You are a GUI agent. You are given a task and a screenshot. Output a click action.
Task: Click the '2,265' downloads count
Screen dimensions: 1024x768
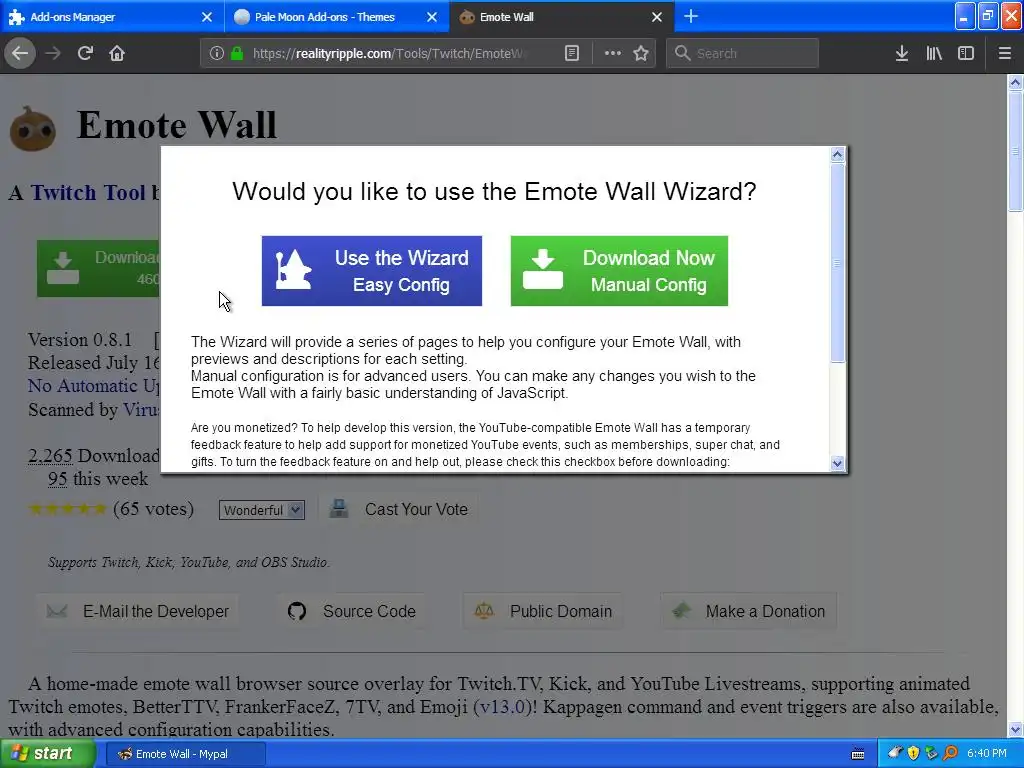click(x=50, y=456)
